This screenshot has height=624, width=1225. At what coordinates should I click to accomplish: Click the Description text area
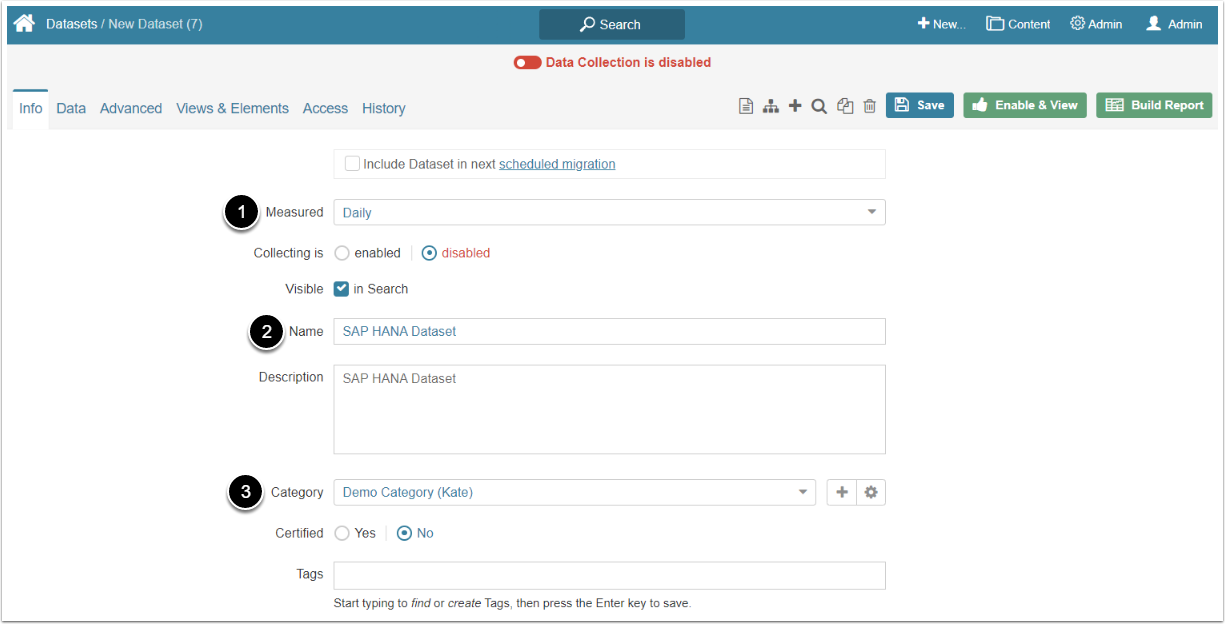pos(609,409)
